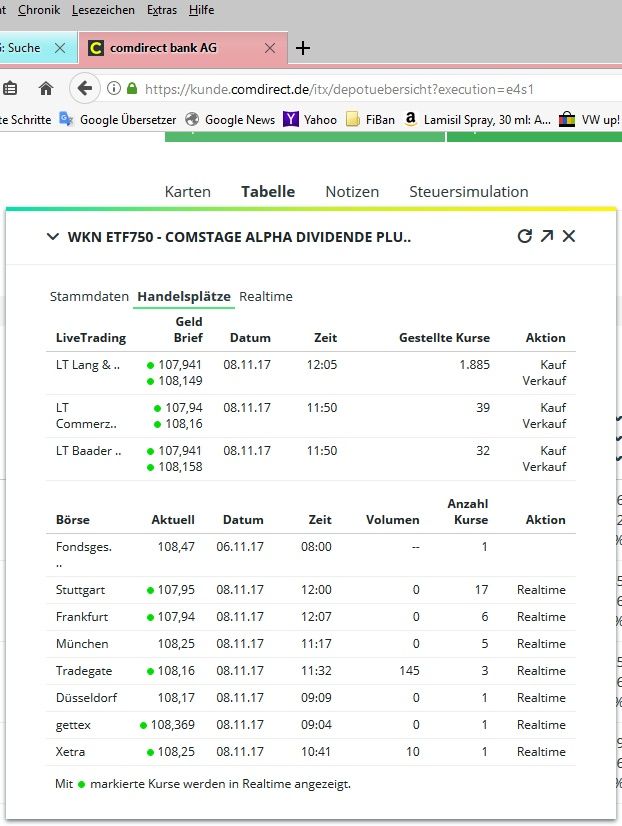Switch to Realtime tab
Image resolution: width=622 pixels, height=826 pixels.
pos(266,296)
